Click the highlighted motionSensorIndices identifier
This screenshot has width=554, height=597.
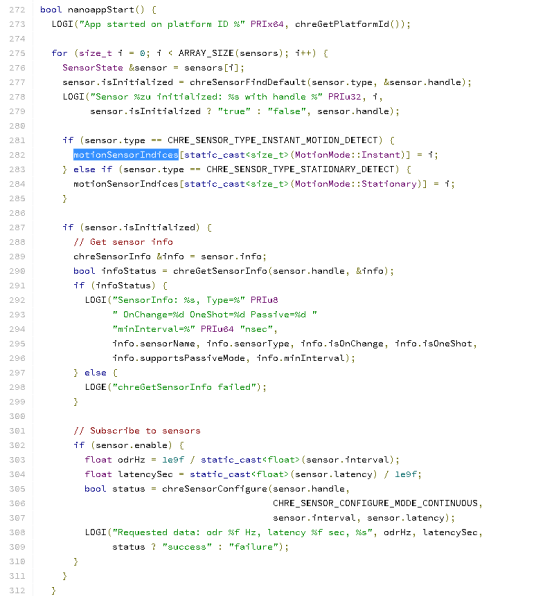[126, 155]
